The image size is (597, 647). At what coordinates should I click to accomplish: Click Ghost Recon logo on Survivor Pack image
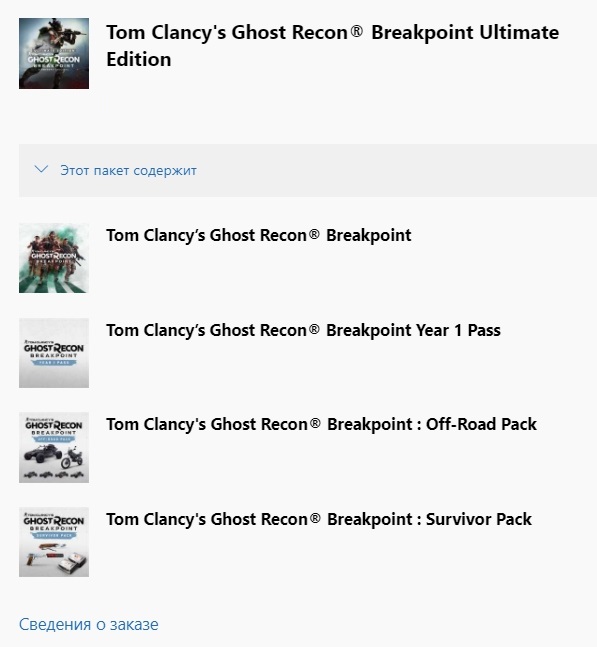tap(54, 522)
